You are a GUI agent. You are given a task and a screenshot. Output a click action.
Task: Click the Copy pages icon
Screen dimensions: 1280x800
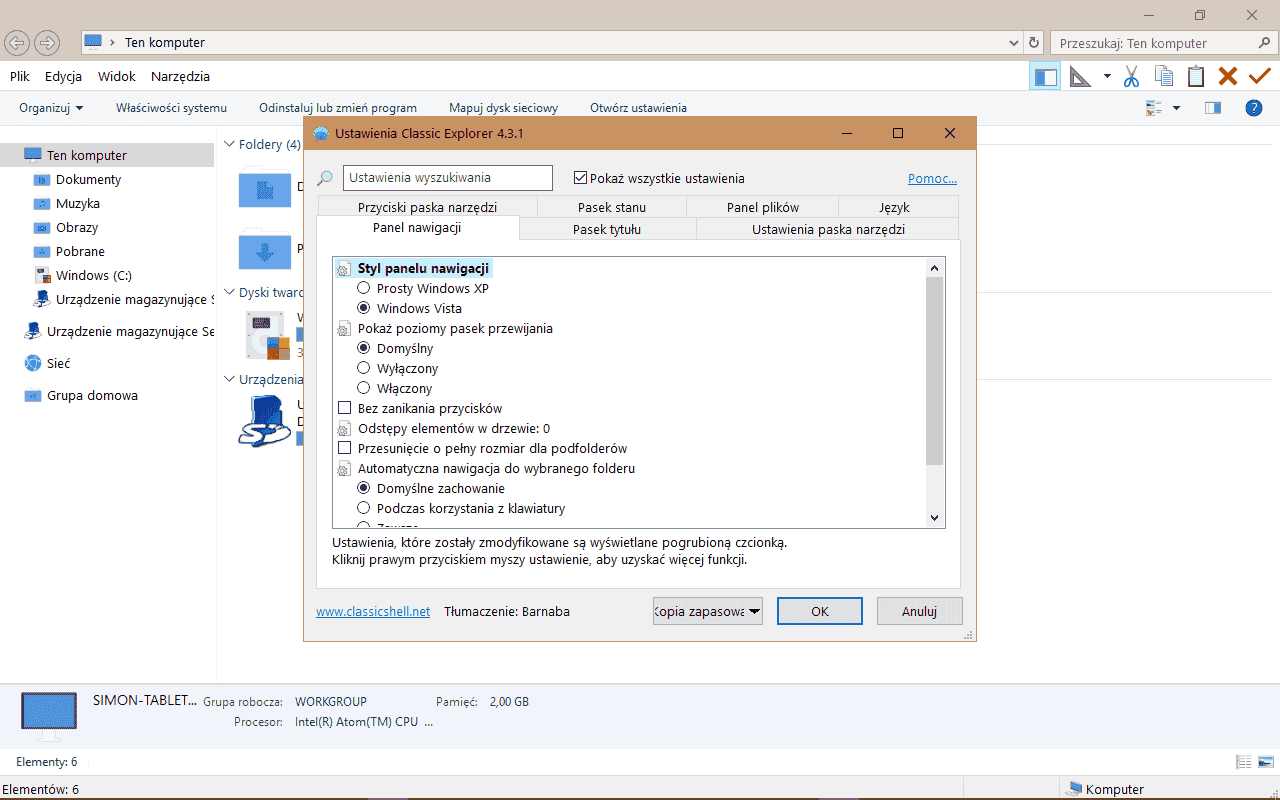click(x=1163, y=76)
